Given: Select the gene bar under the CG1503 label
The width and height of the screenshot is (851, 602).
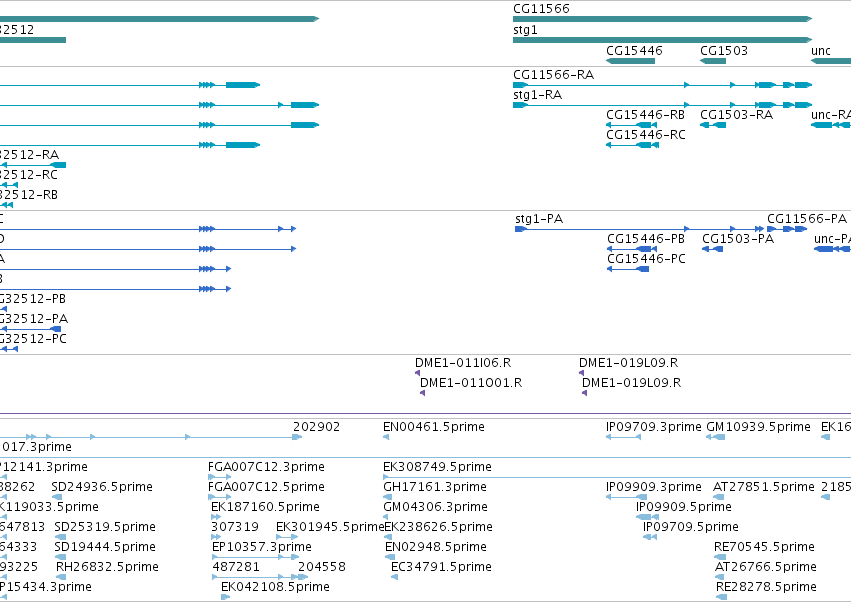Looking at the screenshot, I should tap(713, 61).
